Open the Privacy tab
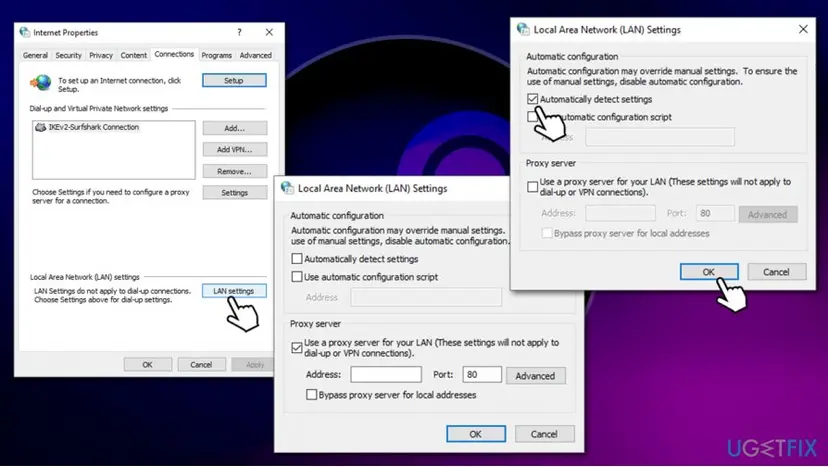828x467 pixels. pos(101,55)
